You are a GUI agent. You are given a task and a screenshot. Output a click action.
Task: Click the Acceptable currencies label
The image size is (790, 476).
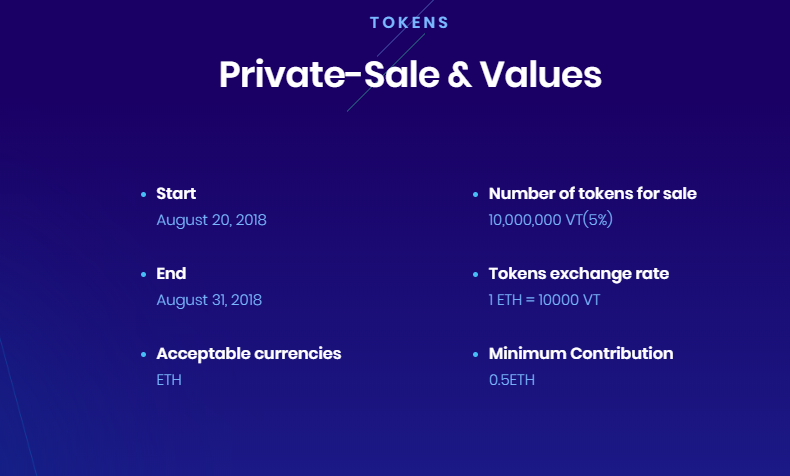pyautogui.click(x=249, y=354)
